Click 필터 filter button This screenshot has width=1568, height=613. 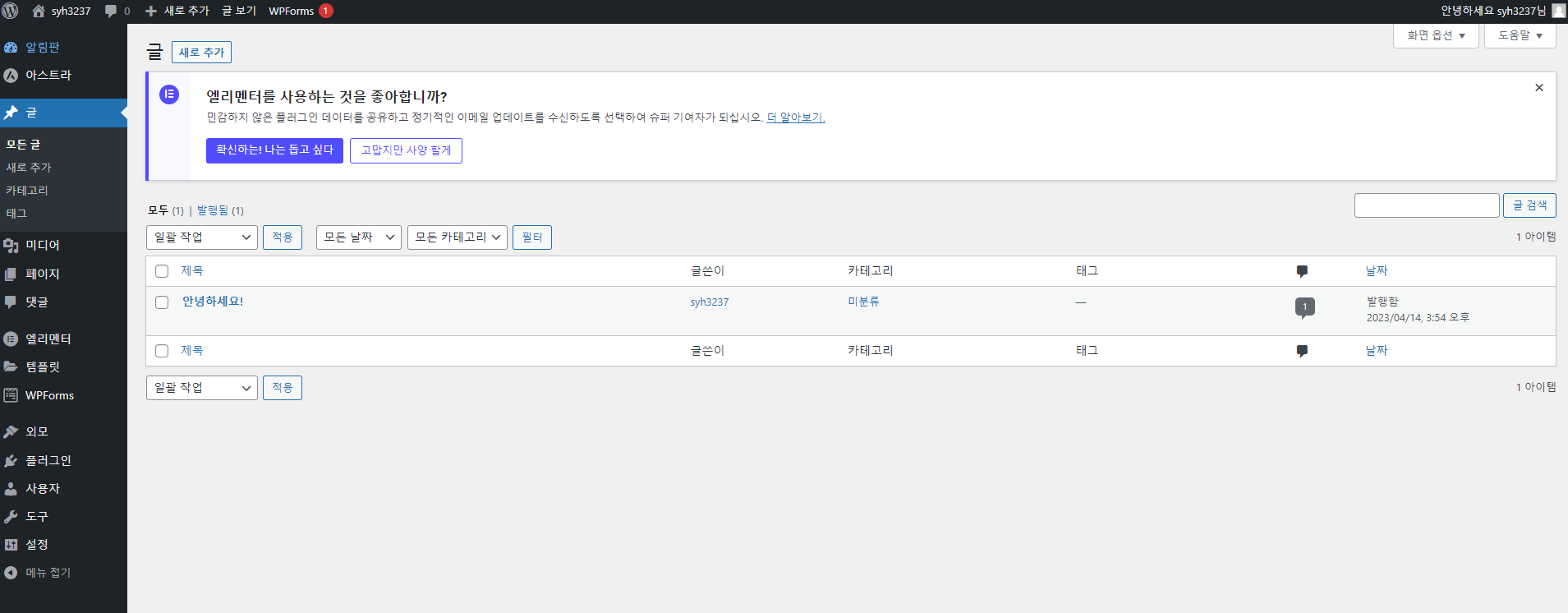532,237
